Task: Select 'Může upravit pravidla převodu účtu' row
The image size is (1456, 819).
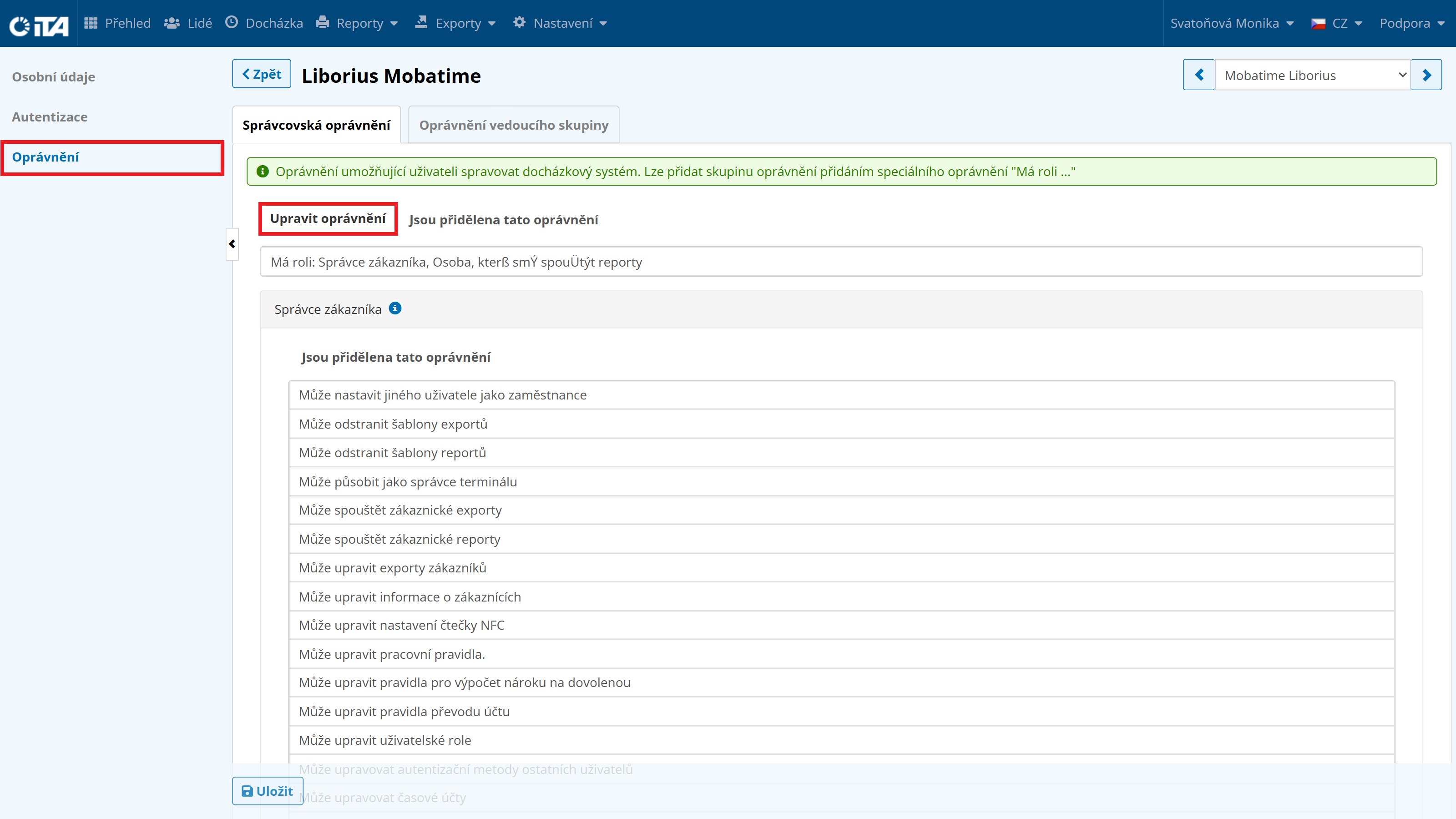Action: (842, 712)
